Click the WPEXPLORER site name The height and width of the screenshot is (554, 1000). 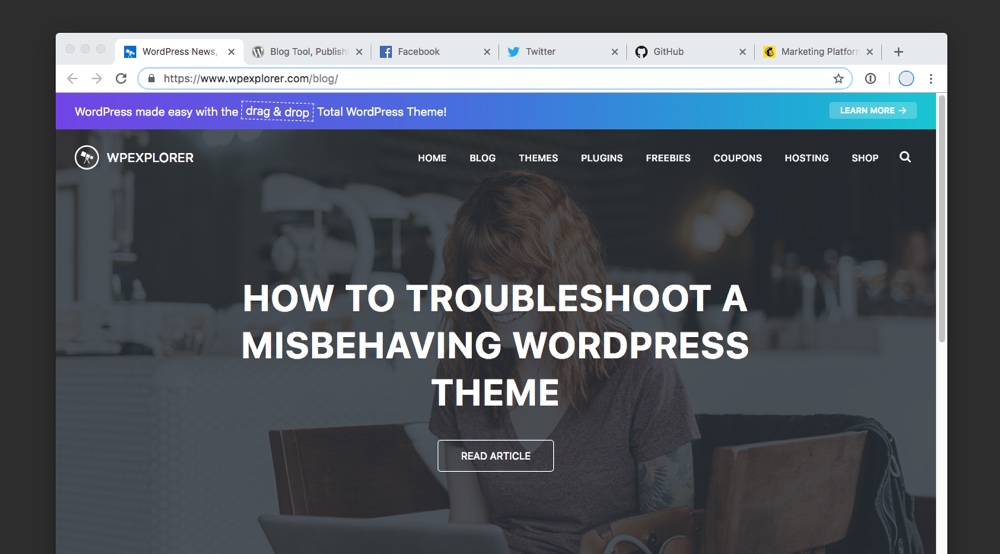(150, 157)
